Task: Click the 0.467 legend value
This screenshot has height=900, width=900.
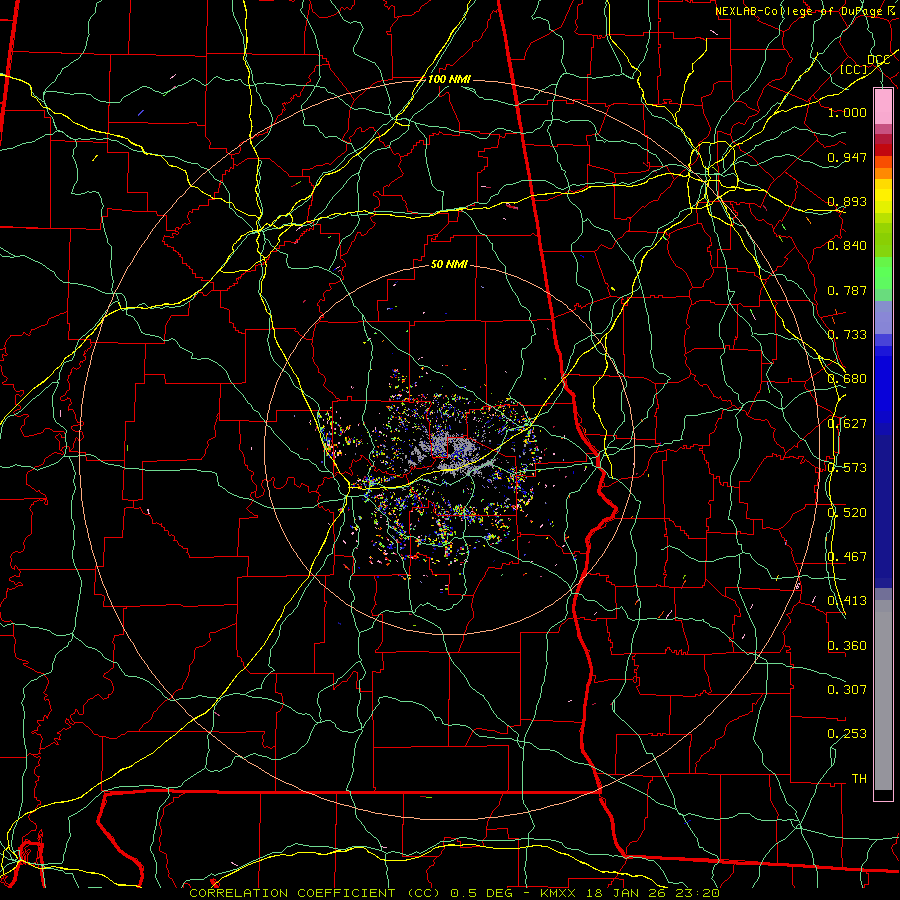Action: click(847, 557)
